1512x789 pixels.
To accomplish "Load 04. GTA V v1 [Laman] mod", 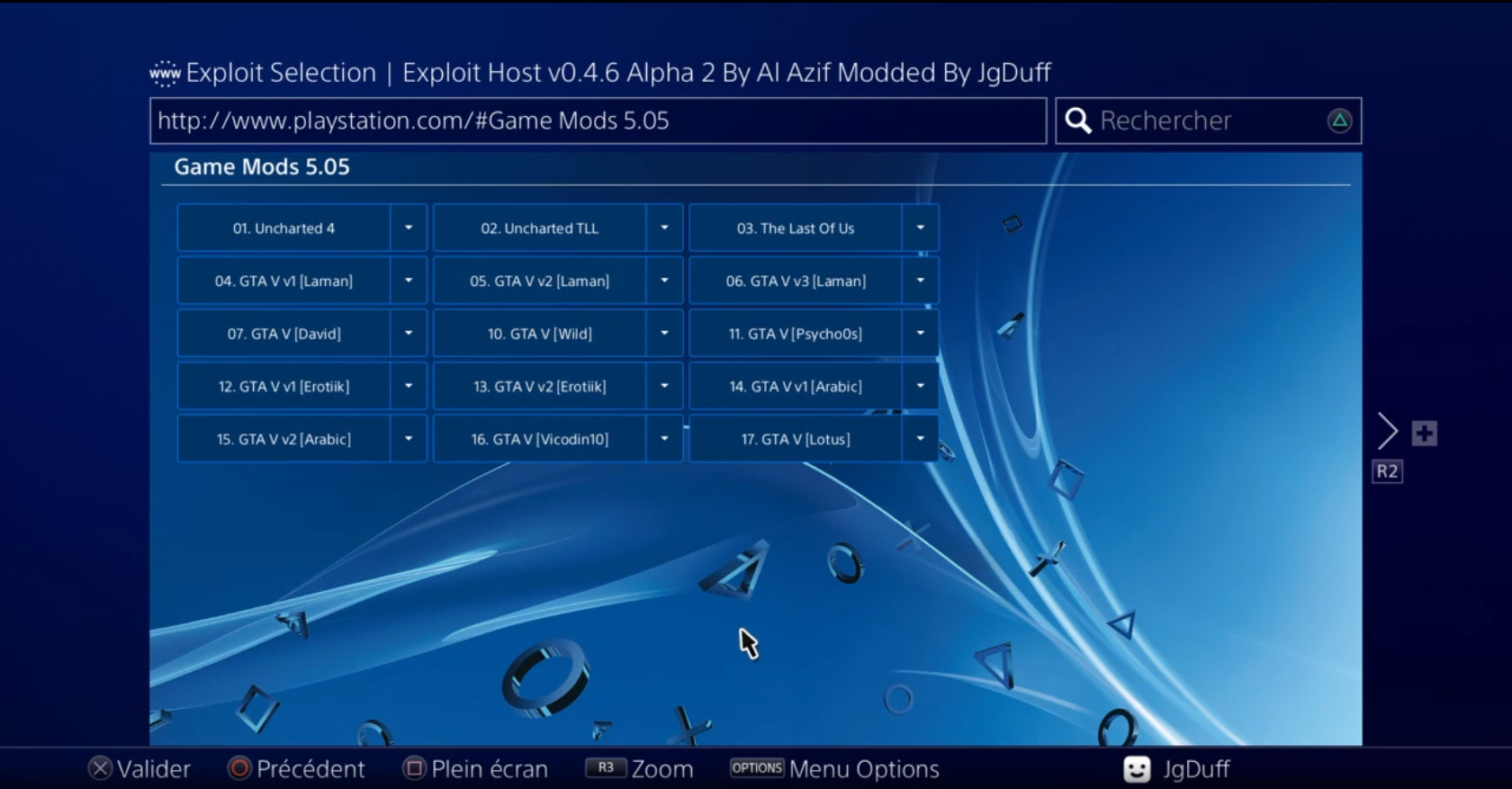I will tap(283, 281).
